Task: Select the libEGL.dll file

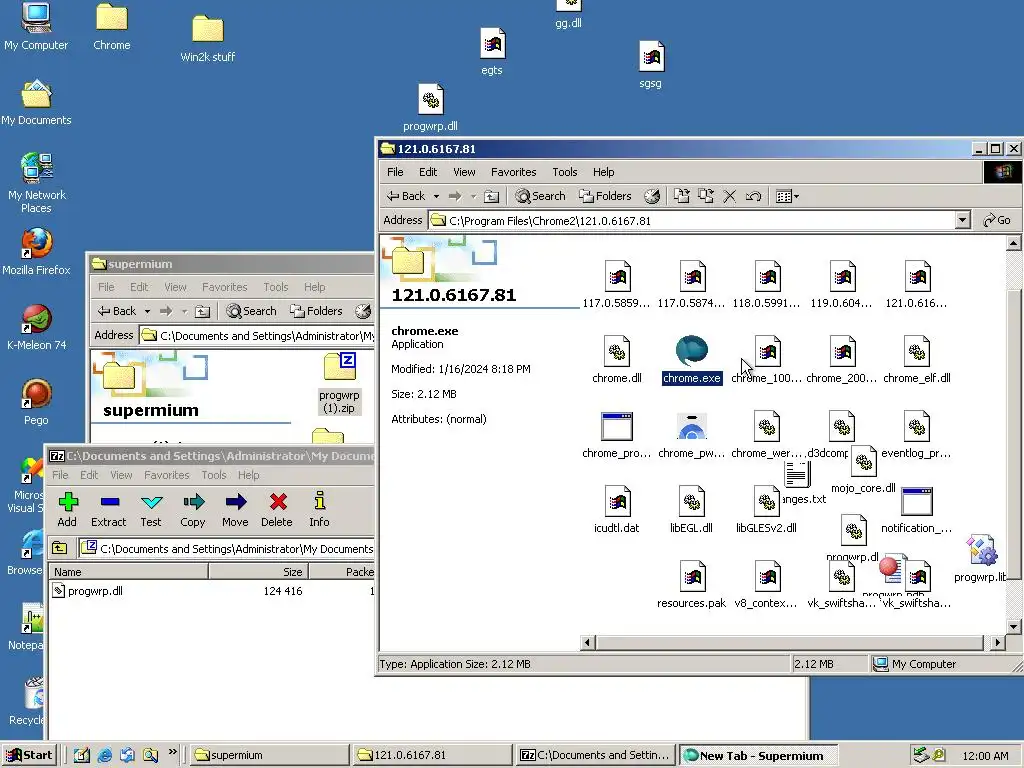Action: point(691,509)
